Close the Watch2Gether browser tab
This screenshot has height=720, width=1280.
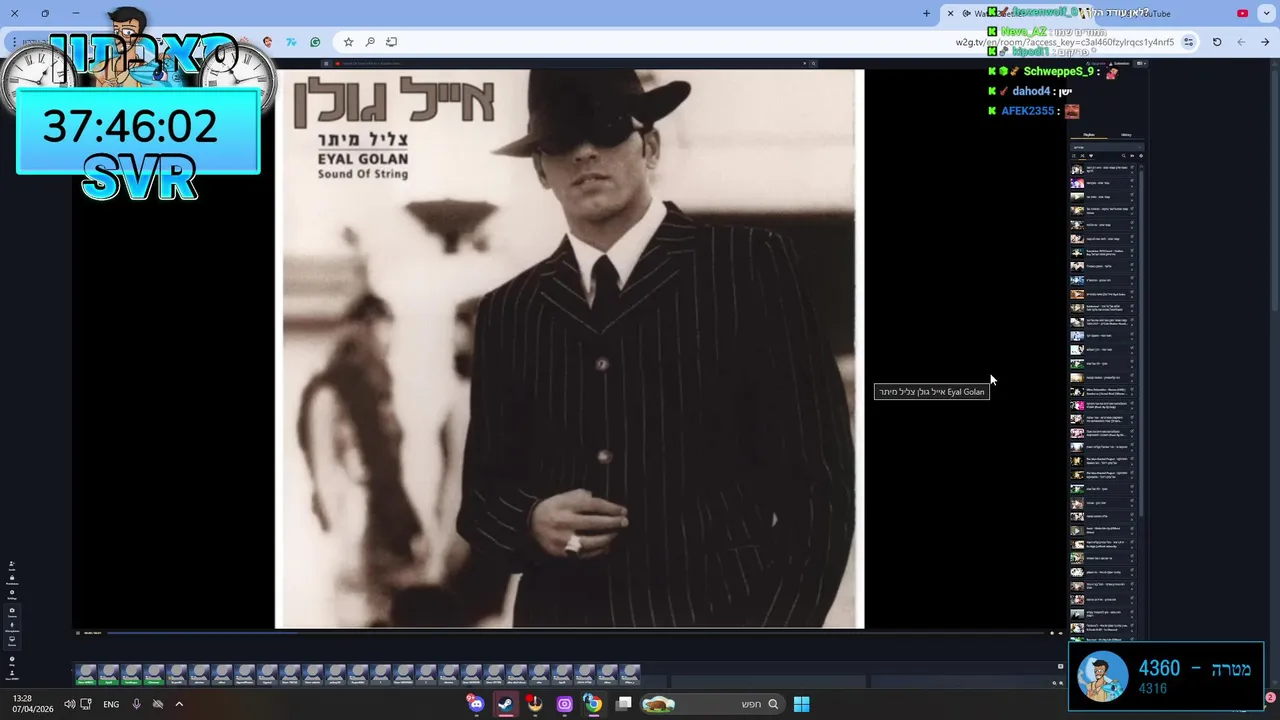(x=950, y=13)
